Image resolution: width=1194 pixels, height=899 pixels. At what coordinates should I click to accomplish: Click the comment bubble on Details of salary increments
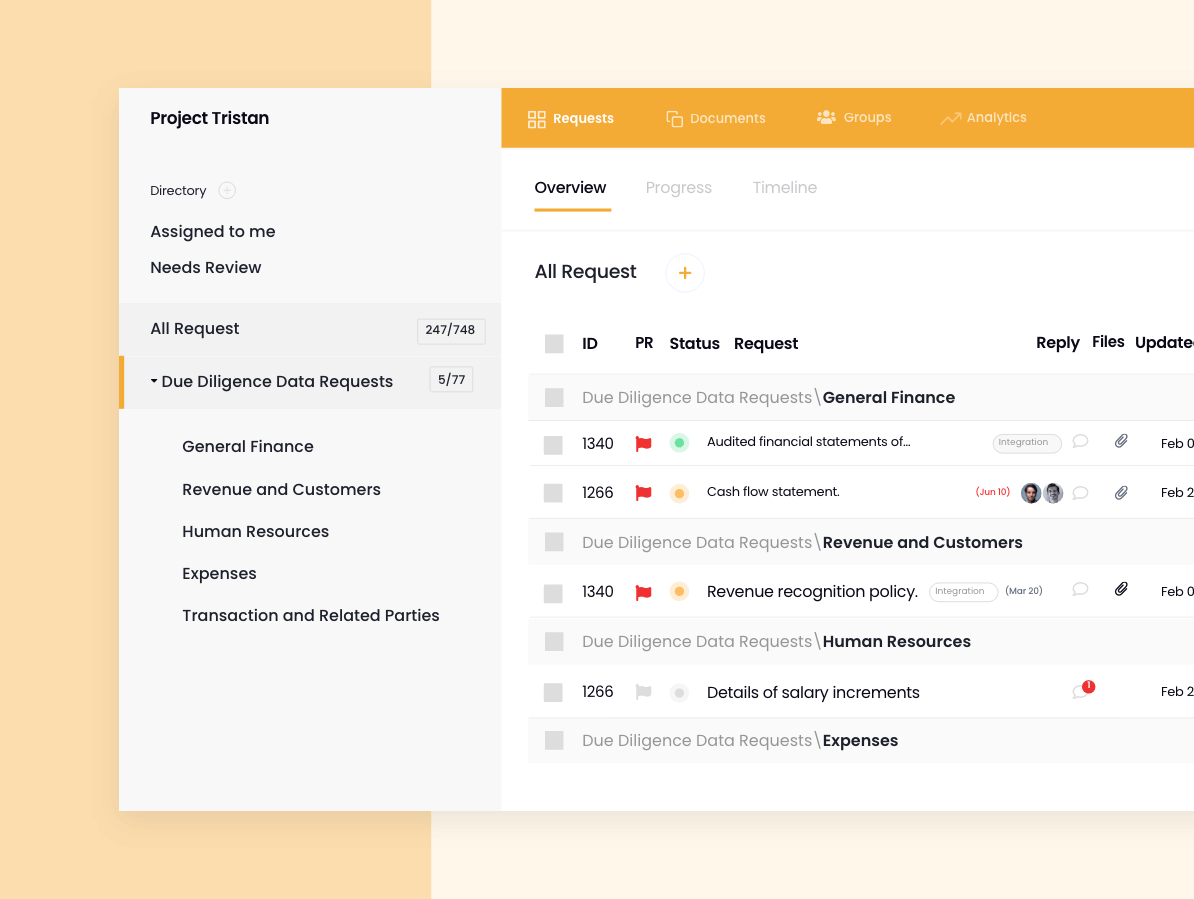1080,691
